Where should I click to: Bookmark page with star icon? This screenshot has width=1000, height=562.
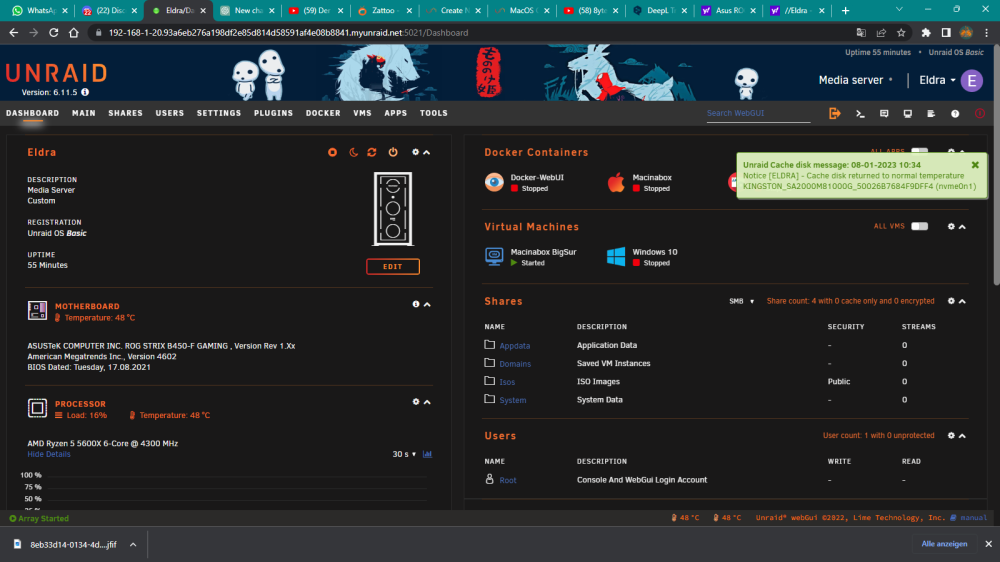click(x=901, y=33)
